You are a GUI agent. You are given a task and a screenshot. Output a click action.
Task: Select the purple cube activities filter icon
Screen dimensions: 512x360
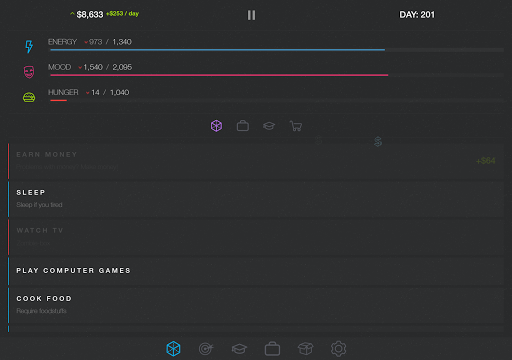point(216,126)
